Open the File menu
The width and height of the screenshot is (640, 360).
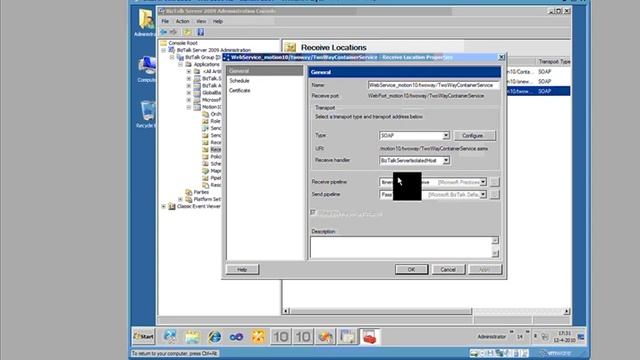coord(165,21)
